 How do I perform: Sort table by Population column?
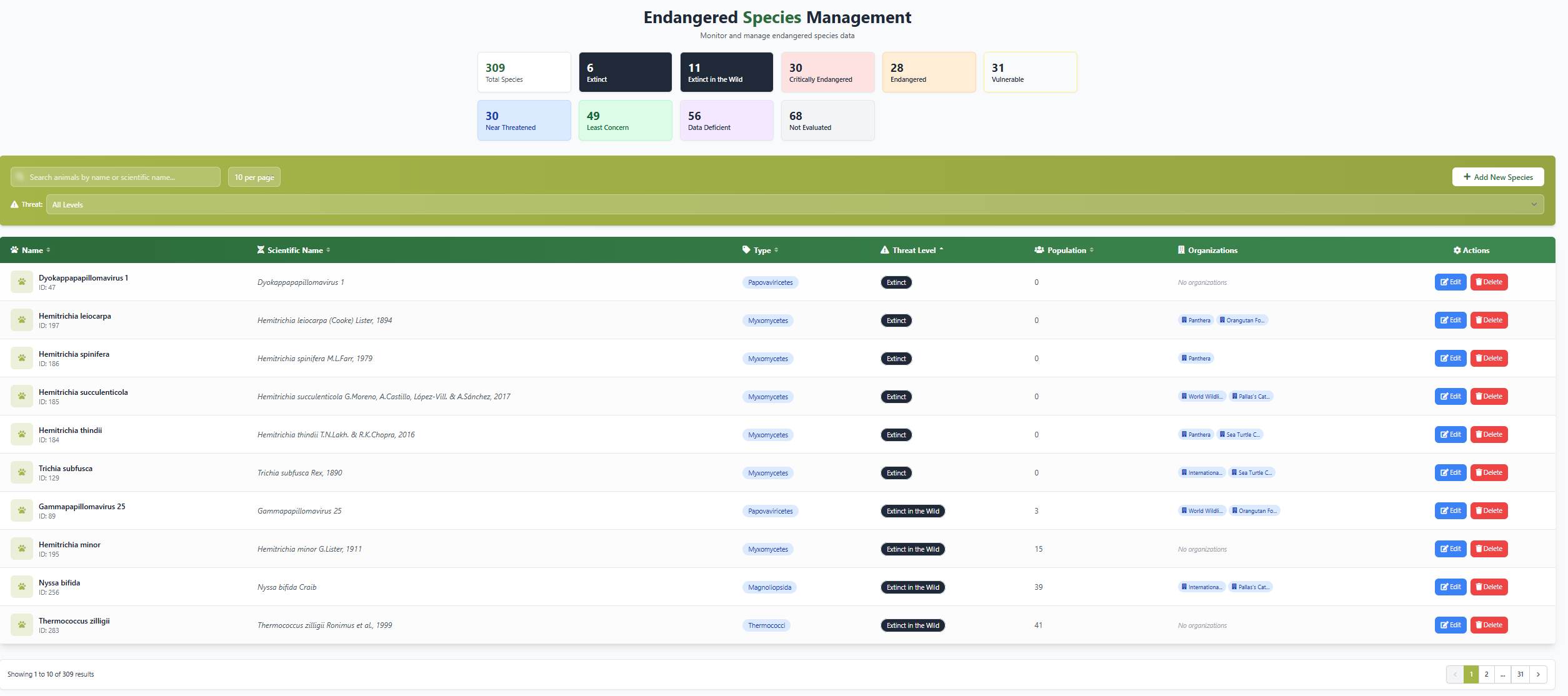pos(1064,250)
